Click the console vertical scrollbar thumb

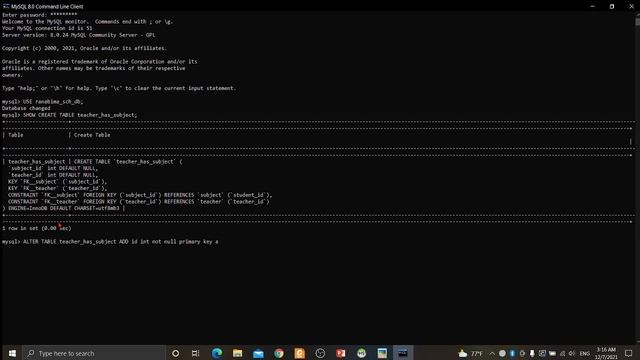coord(637,22)
